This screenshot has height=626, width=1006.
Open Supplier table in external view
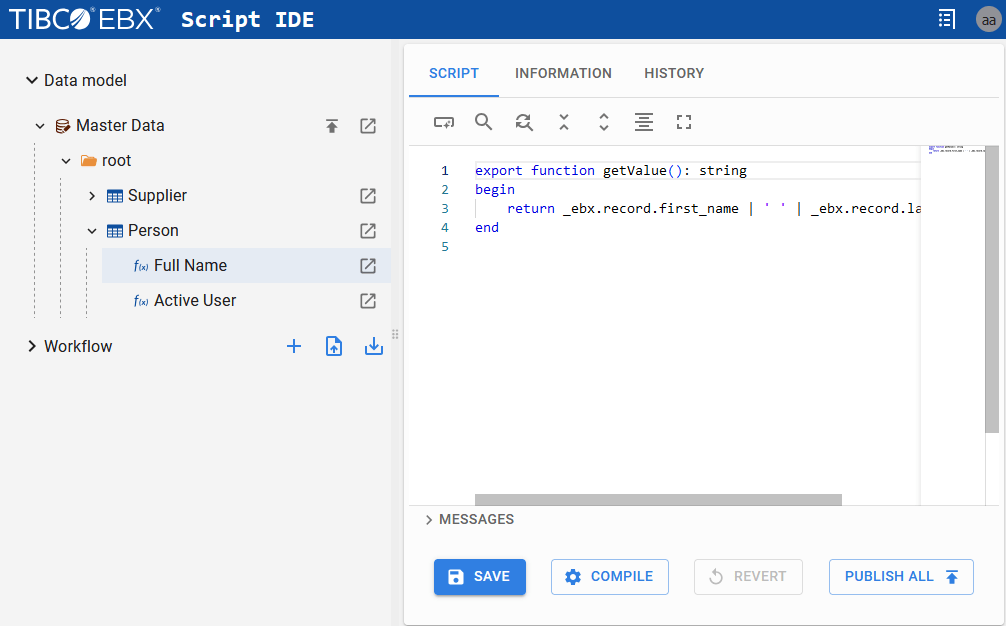368,196
